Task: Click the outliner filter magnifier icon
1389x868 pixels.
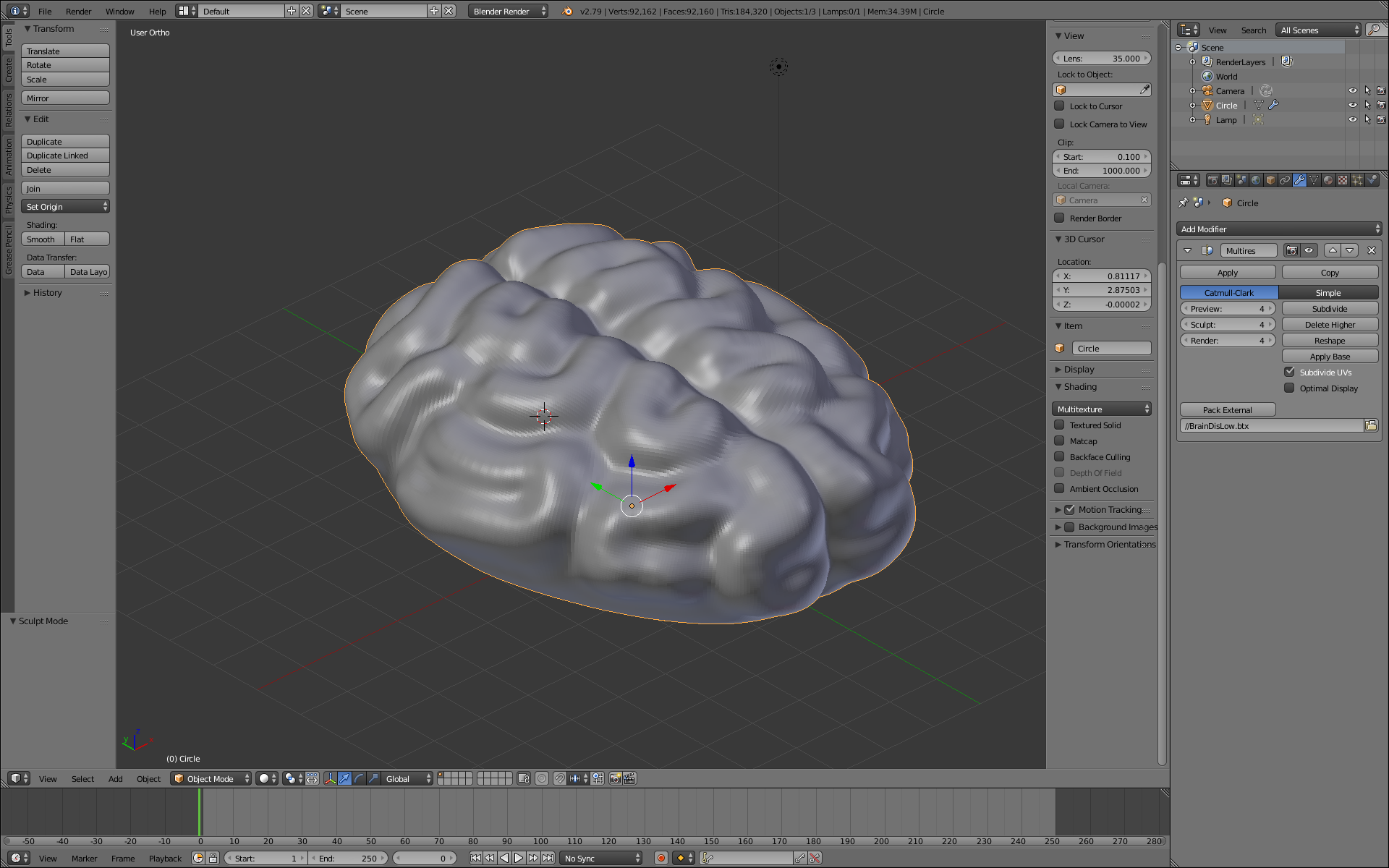Action: tap(1374, 30)
